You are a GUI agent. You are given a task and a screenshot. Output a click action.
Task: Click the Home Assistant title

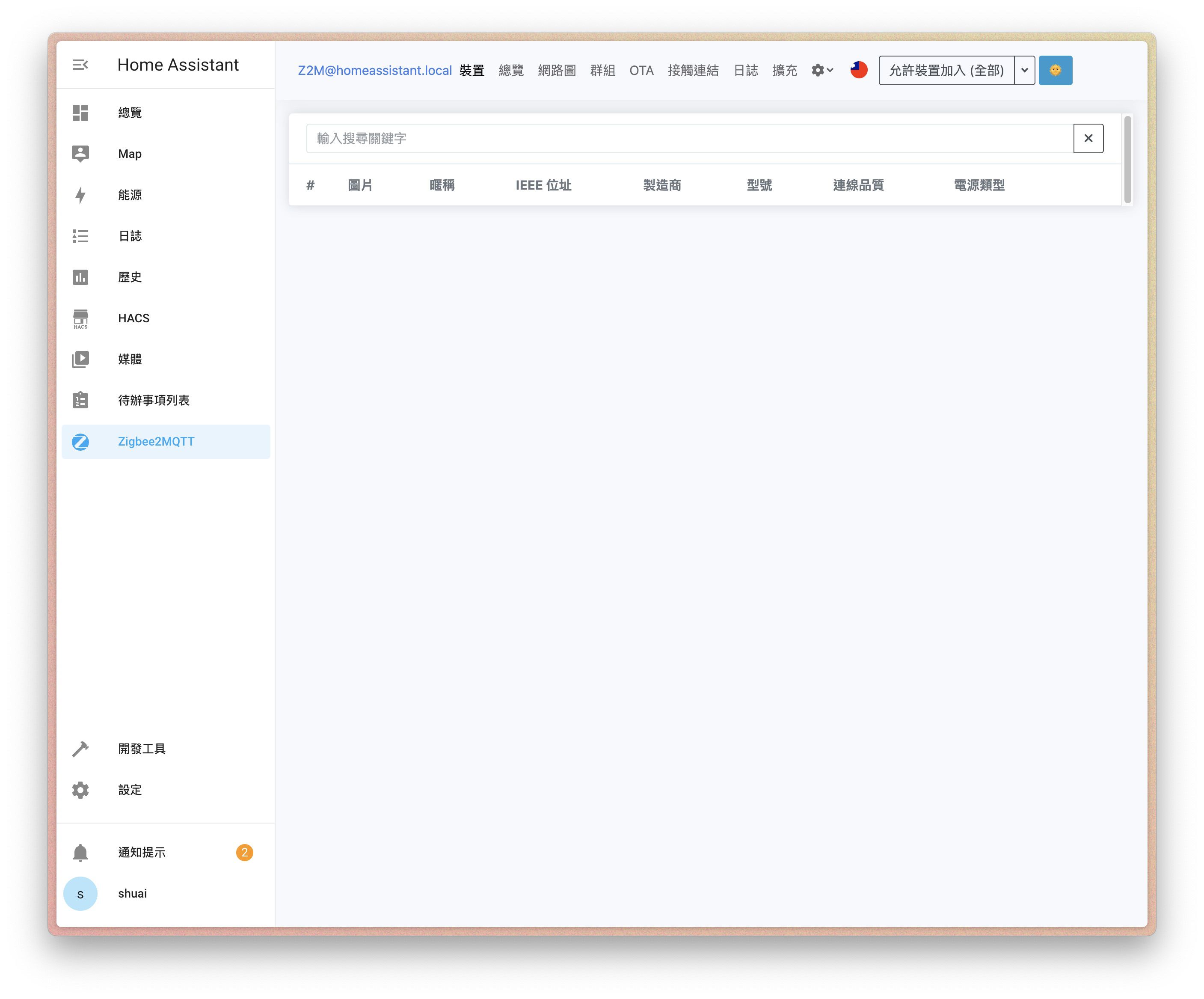pyautogui.click(x=178, y=65)
